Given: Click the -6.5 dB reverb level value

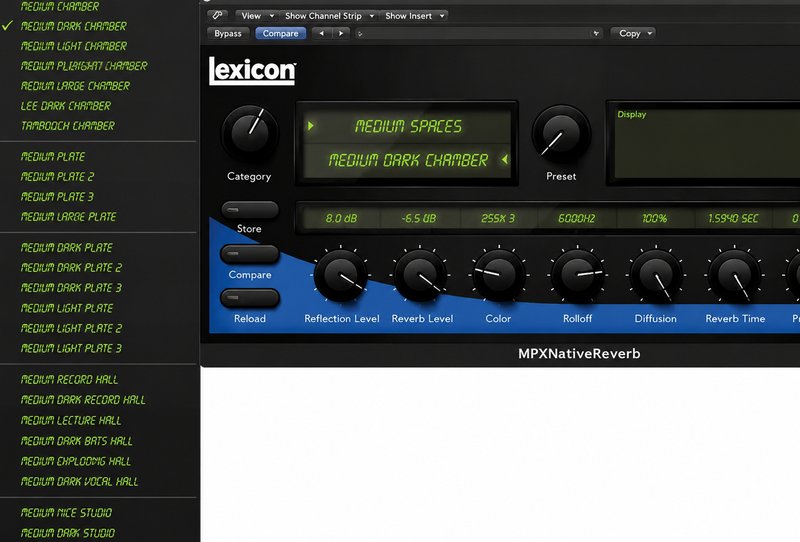Looking at the screenshot, I should (x=419, y=218).
